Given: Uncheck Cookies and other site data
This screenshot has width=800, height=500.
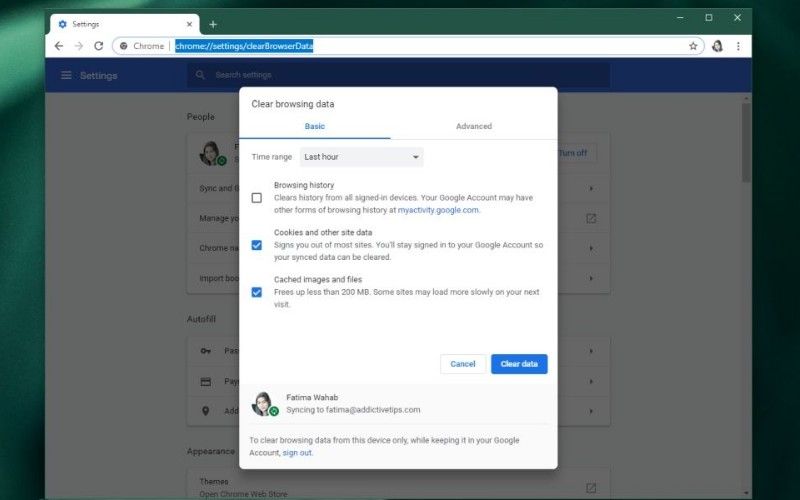Looking at the screenshot, I should pos(257,245).
